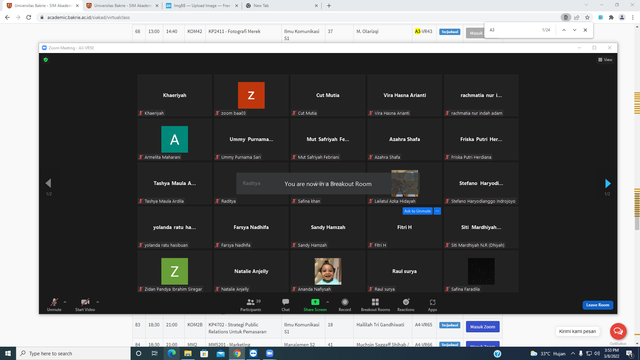
Task: Go to next find result
Action: pyautogui.click(x=574, y=30)
